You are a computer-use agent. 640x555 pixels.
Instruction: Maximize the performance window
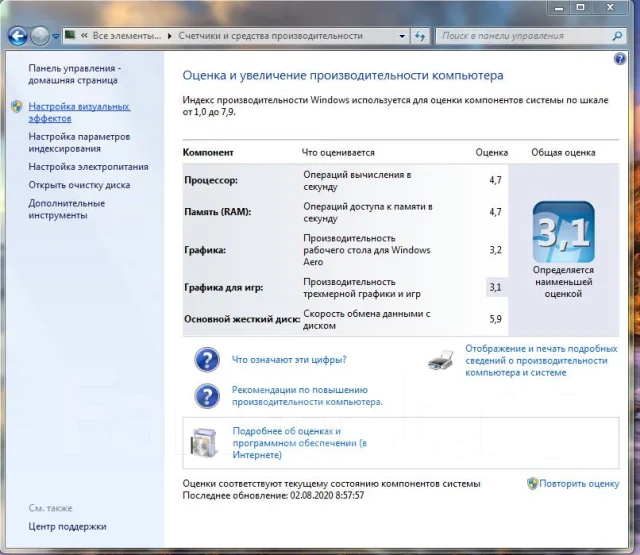pyautogui.click(x=580, y=7)
